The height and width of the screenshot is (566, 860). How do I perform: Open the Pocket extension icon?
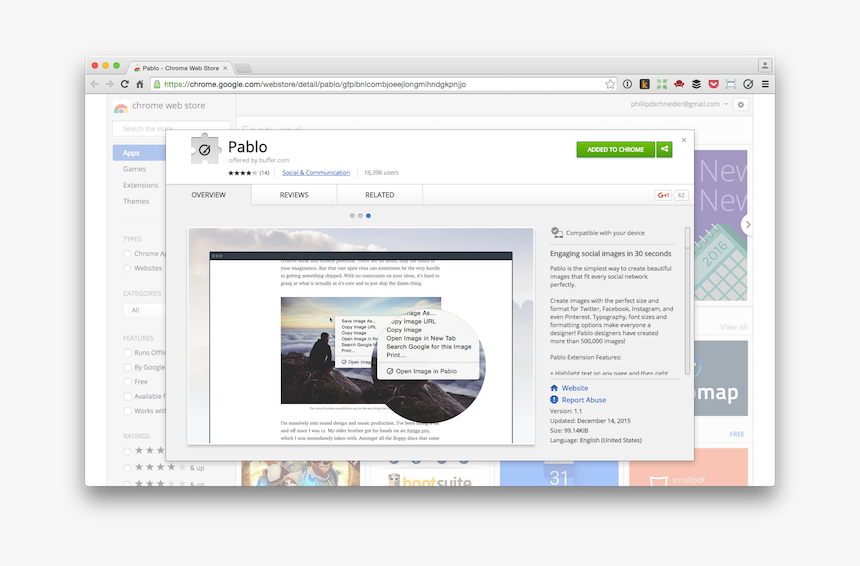pyautogui.click(x=714, y=84)
